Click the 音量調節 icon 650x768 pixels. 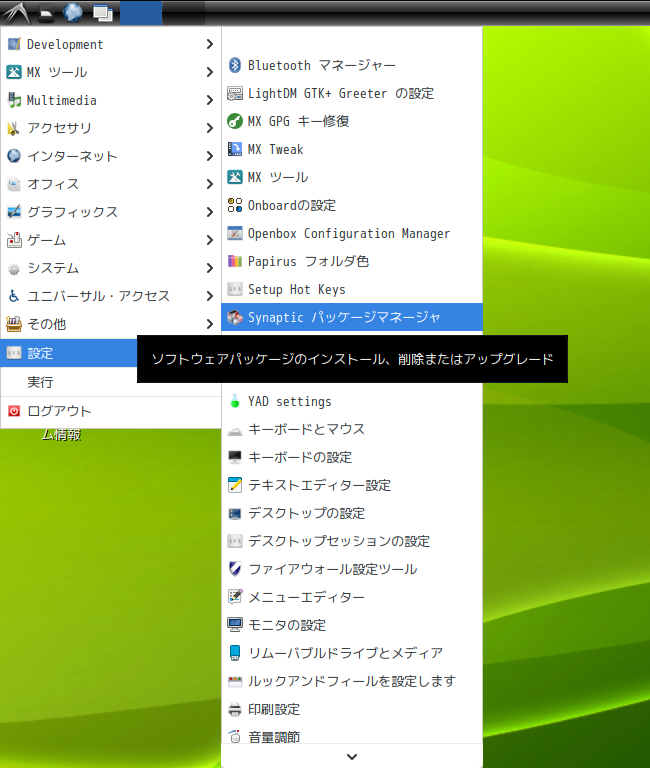click(x=235, y=736)
